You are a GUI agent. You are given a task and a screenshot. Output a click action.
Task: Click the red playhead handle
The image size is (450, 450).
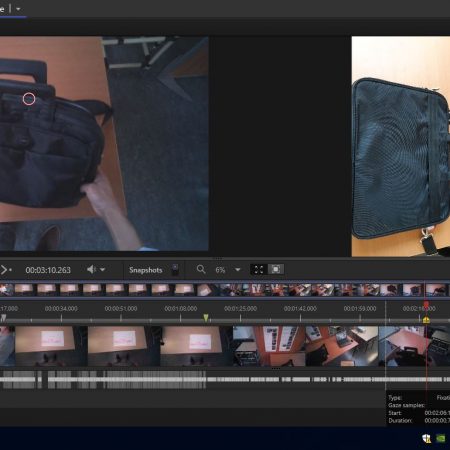tap(426, 304)
